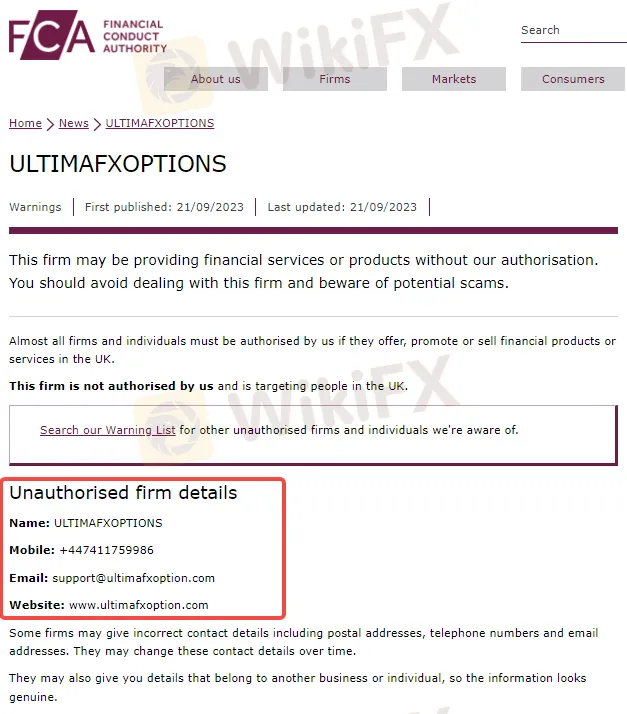Click the large ULTIMAFXOPTIONS page heading
The width and height of the screenshot is (627, 714).
(x=118, y=164)
